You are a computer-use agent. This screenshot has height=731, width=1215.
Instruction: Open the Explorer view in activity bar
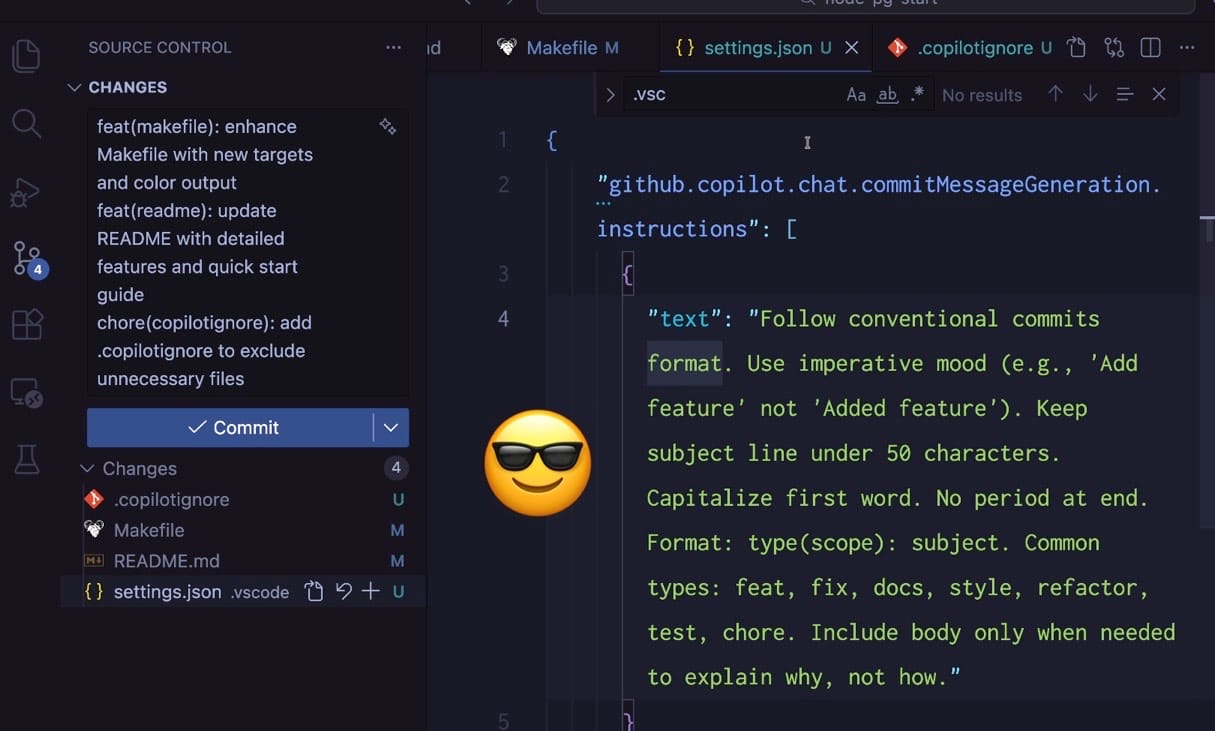click(27, 55)
